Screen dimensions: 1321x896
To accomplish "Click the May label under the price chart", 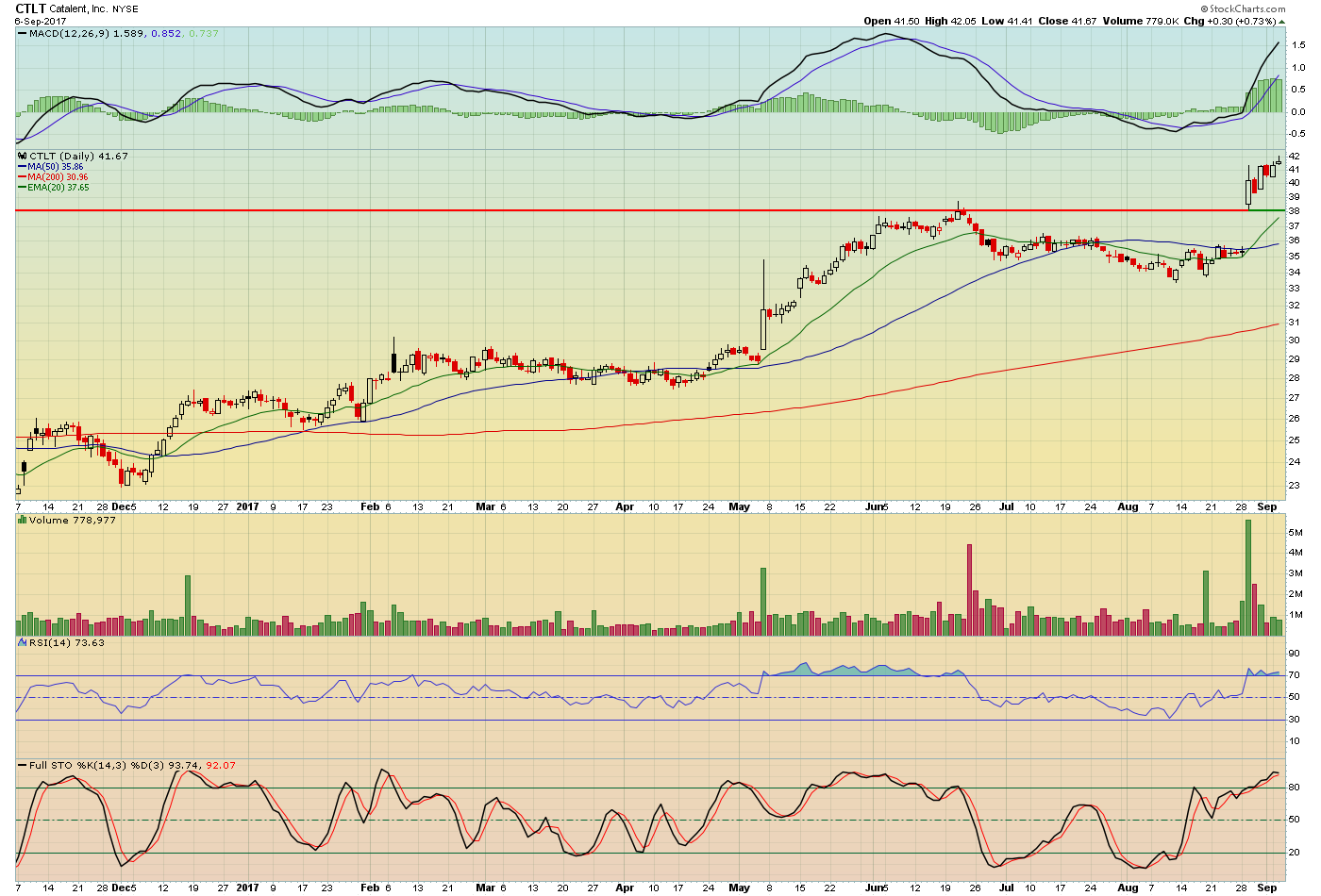I will (x=739, y=506).
